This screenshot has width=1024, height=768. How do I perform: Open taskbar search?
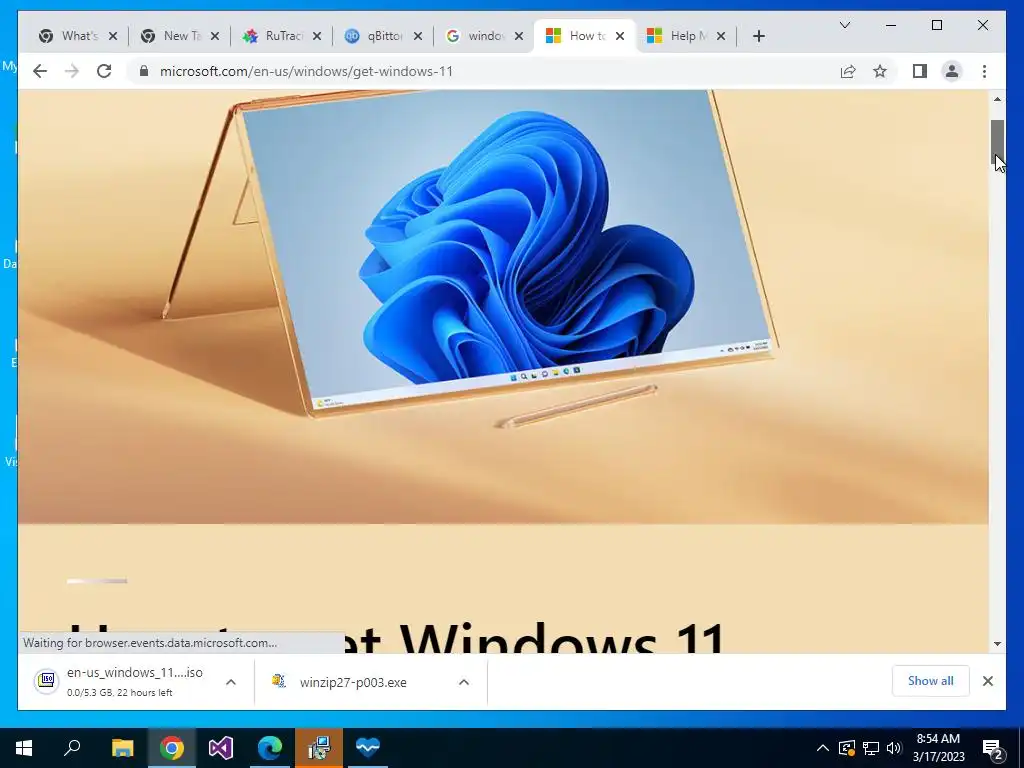coord(72,748)
